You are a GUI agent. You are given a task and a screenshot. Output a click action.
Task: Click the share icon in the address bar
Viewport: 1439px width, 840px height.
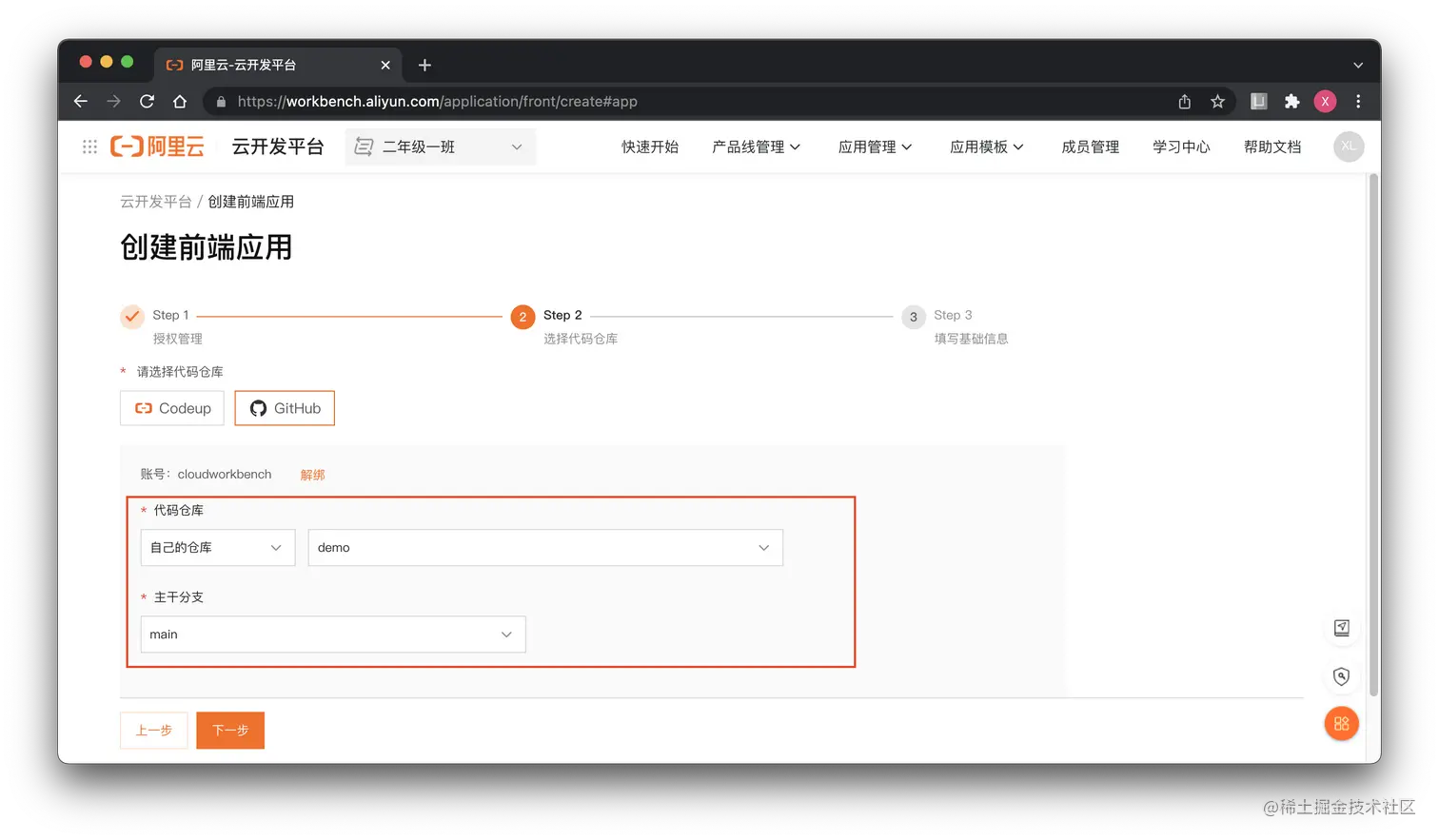(1185, 101)
